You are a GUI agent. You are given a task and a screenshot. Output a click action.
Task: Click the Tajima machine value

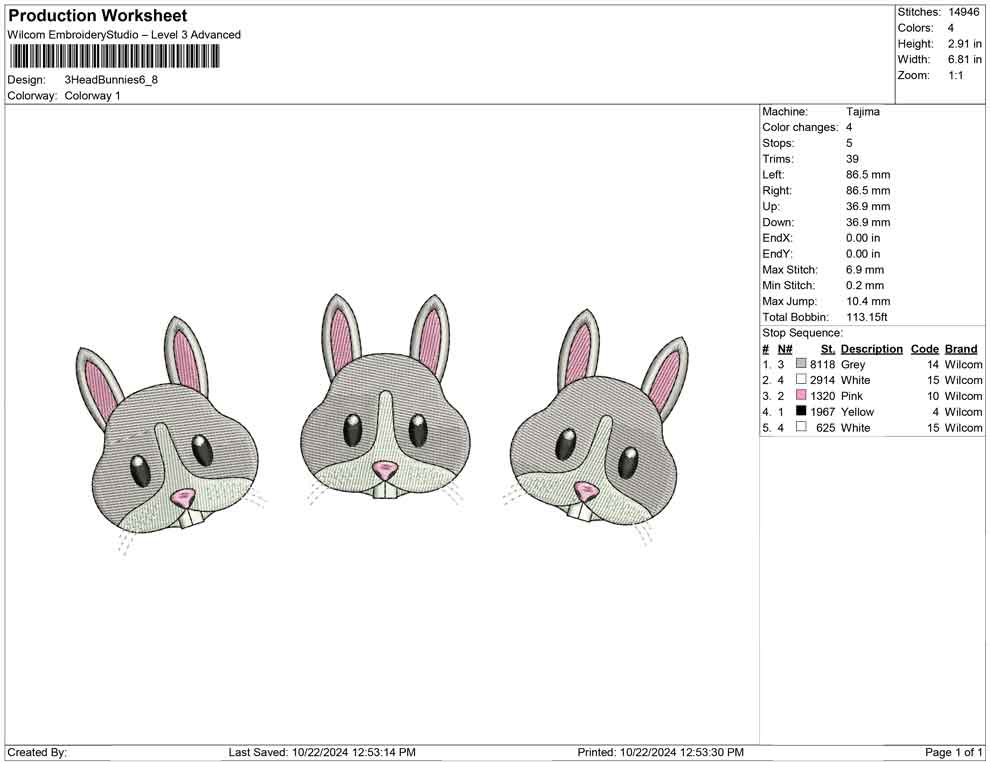[x=863, y=112]
